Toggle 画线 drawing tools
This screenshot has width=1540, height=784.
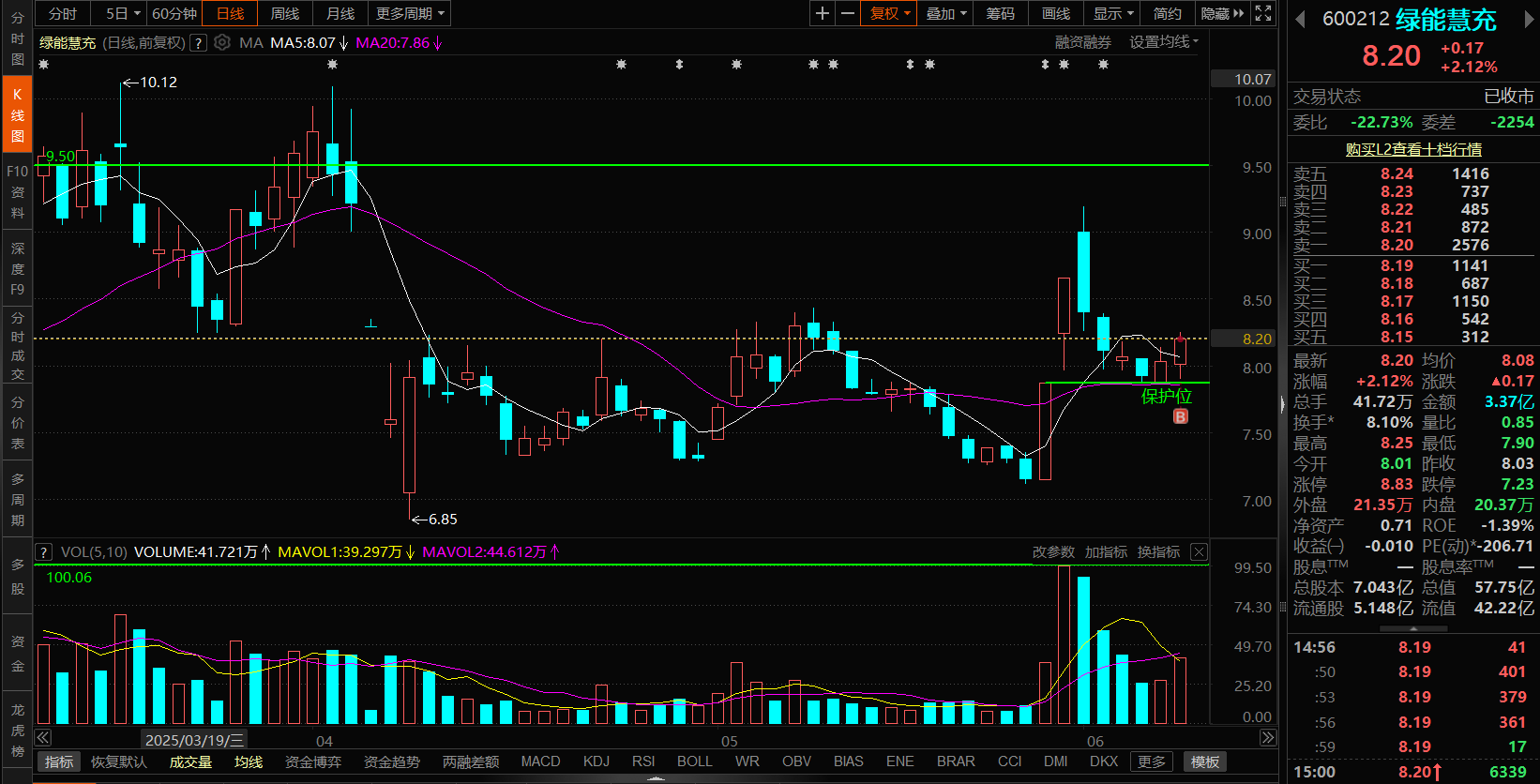[1056, 13]
